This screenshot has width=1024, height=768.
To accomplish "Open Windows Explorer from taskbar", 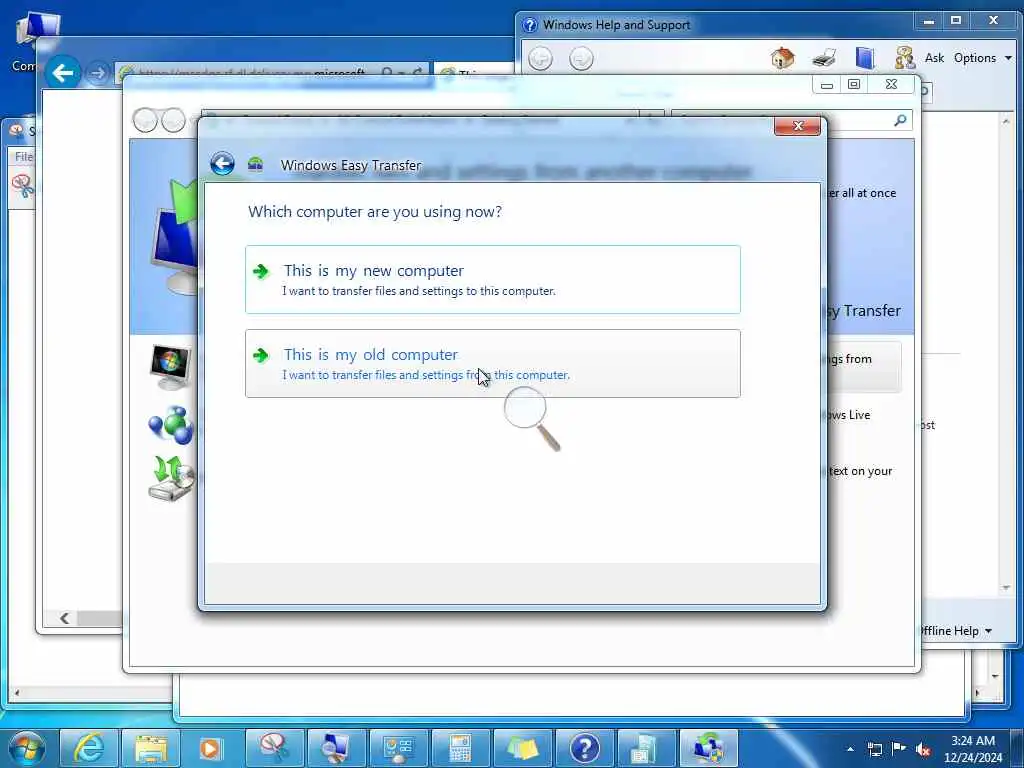I will (151, 748).
